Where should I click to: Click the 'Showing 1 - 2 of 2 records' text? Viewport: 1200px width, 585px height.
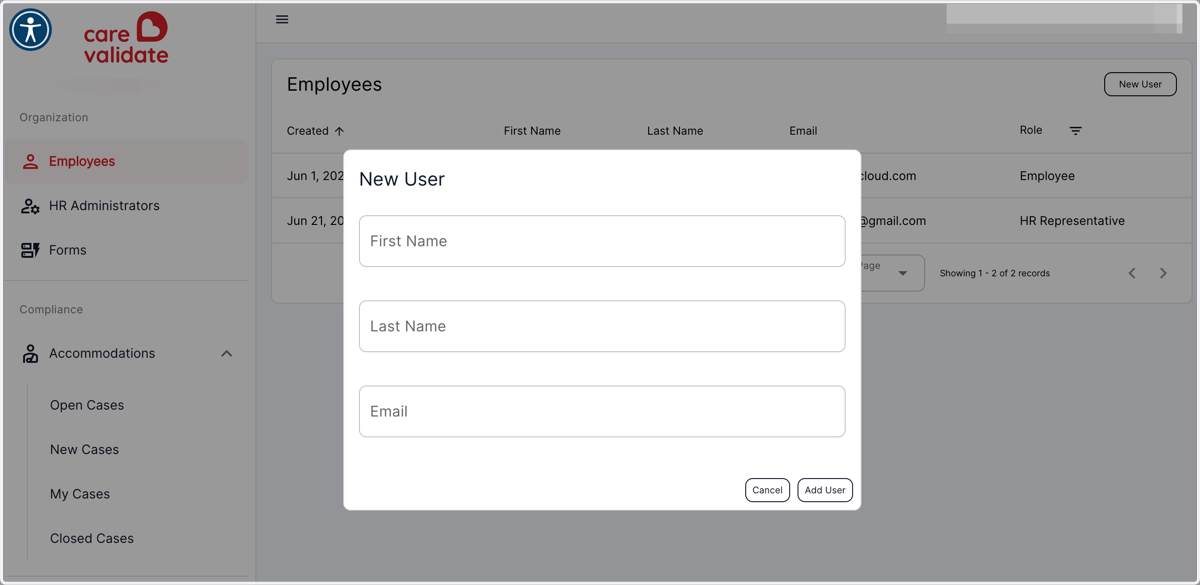point(995,273)
